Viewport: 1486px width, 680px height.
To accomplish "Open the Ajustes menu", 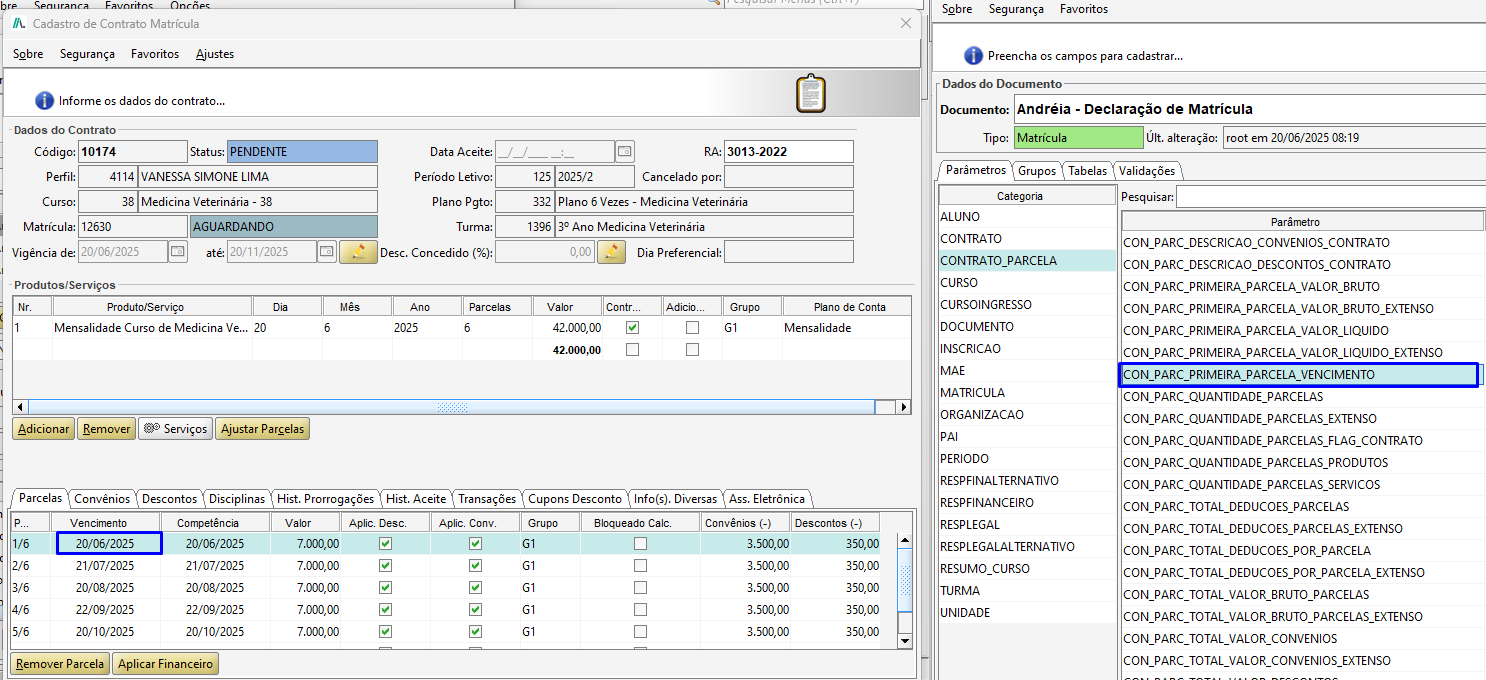I will (215, 54).
